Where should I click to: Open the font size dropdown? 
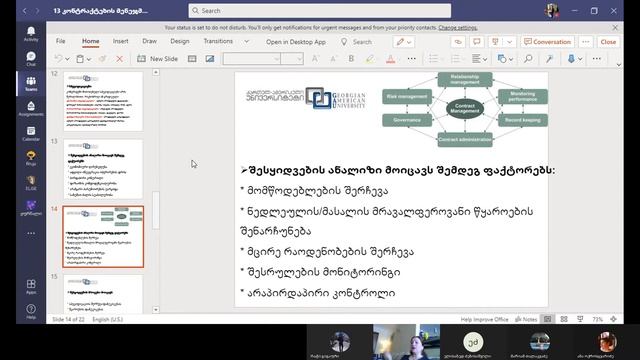tap(292, 59)
